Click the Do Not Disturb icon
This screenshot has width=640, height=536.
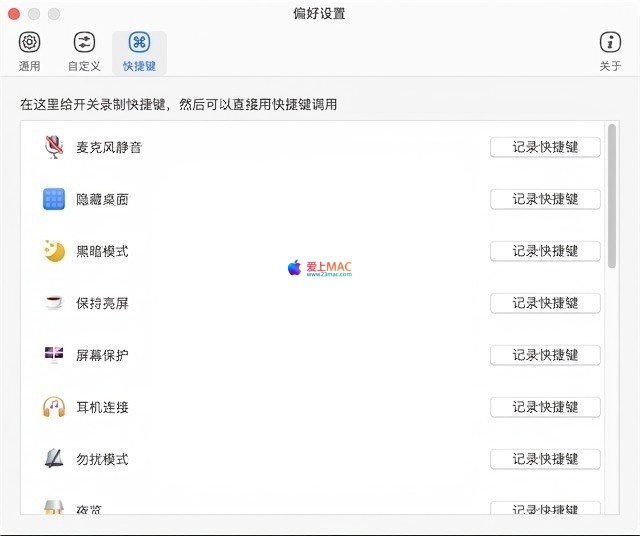(x=54, y=459)
